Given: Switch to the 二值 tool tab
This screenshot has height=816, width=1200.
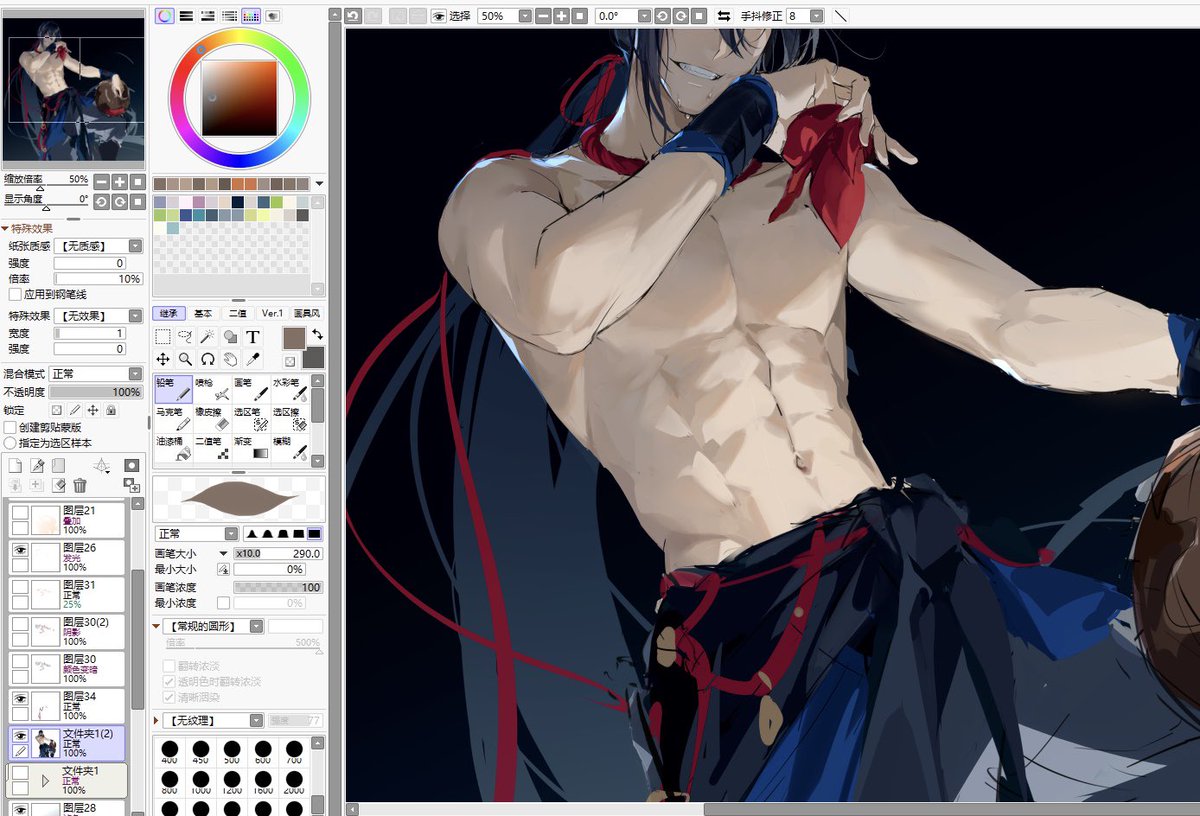Looking at the screenshot, I should [237, 313].
